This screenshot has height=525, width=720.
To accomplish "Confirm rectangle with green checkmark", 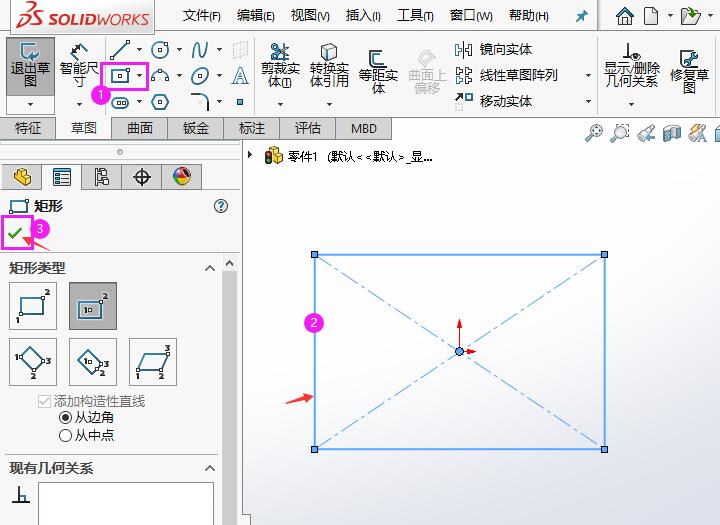I will (15, 233).
